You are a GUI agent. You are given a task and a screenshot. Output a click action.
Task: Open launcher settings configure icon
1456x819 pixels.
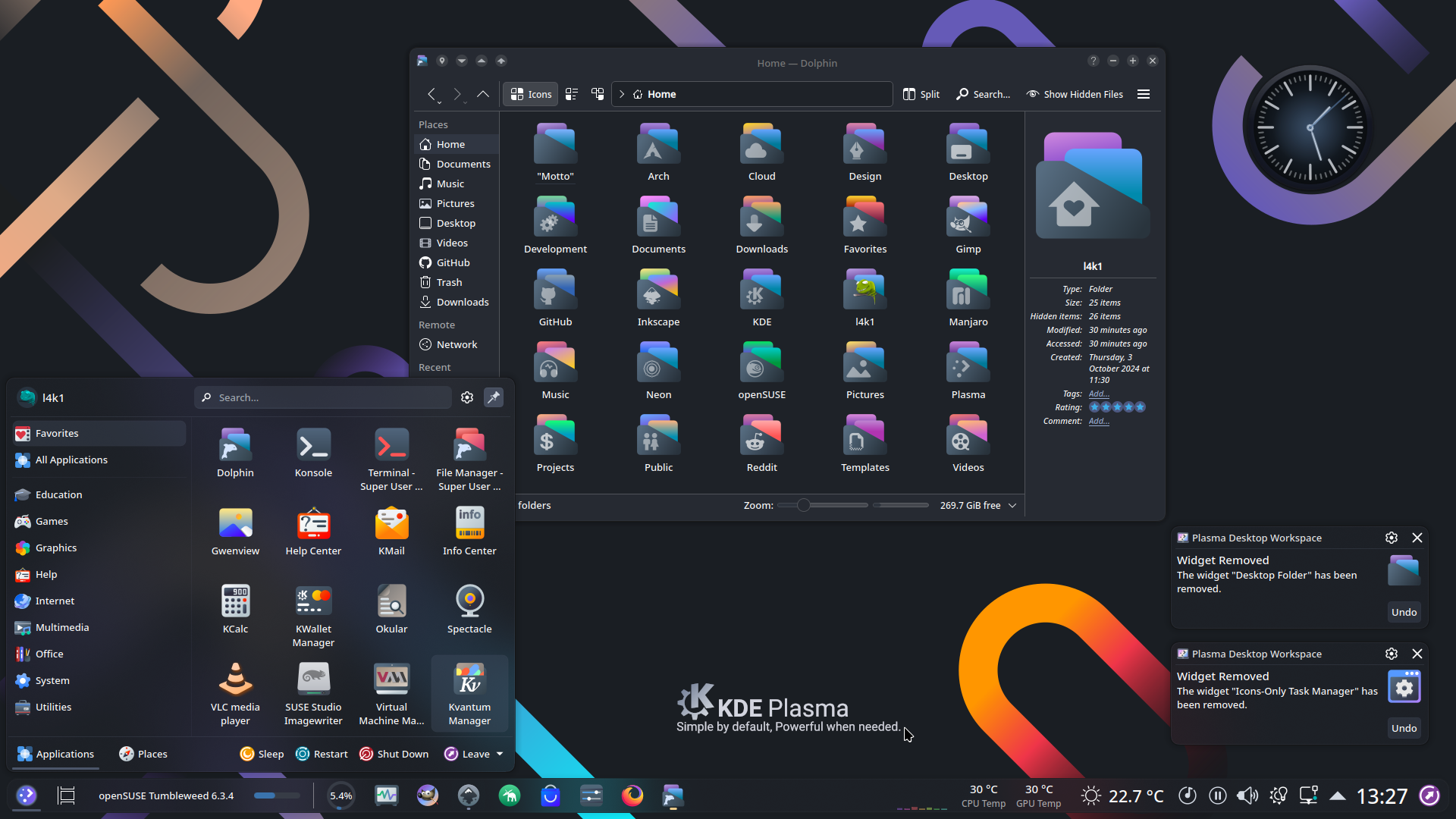click(467, 397)
